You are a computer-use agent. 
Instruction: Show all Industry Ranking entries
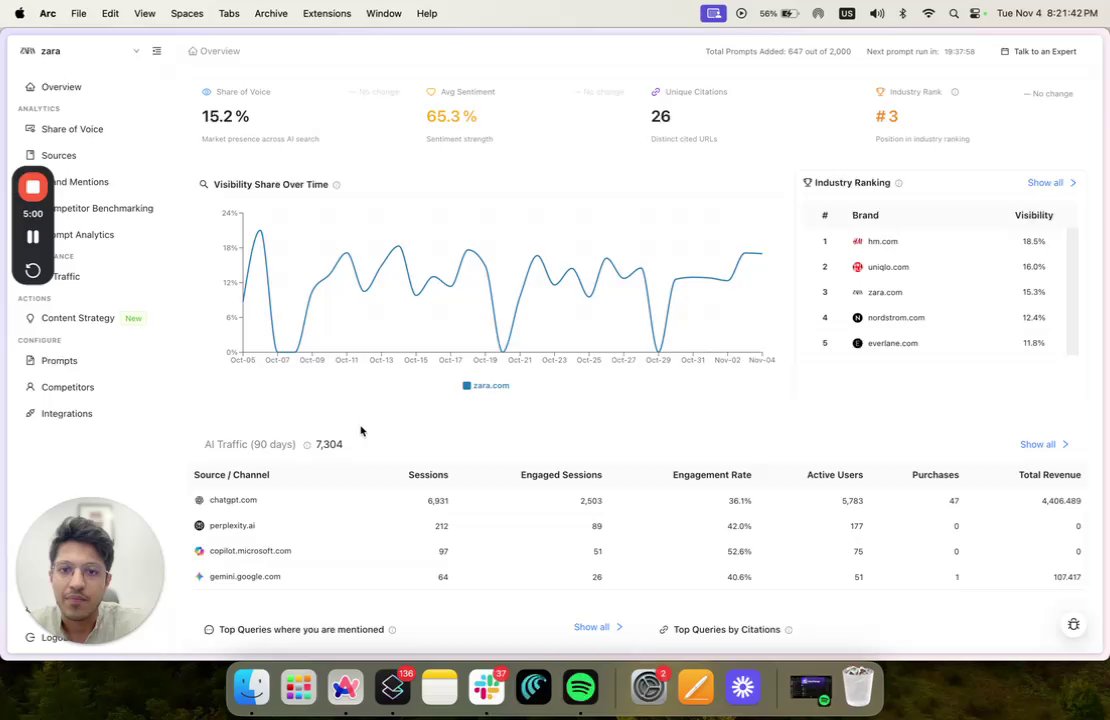pos(1052,183)
